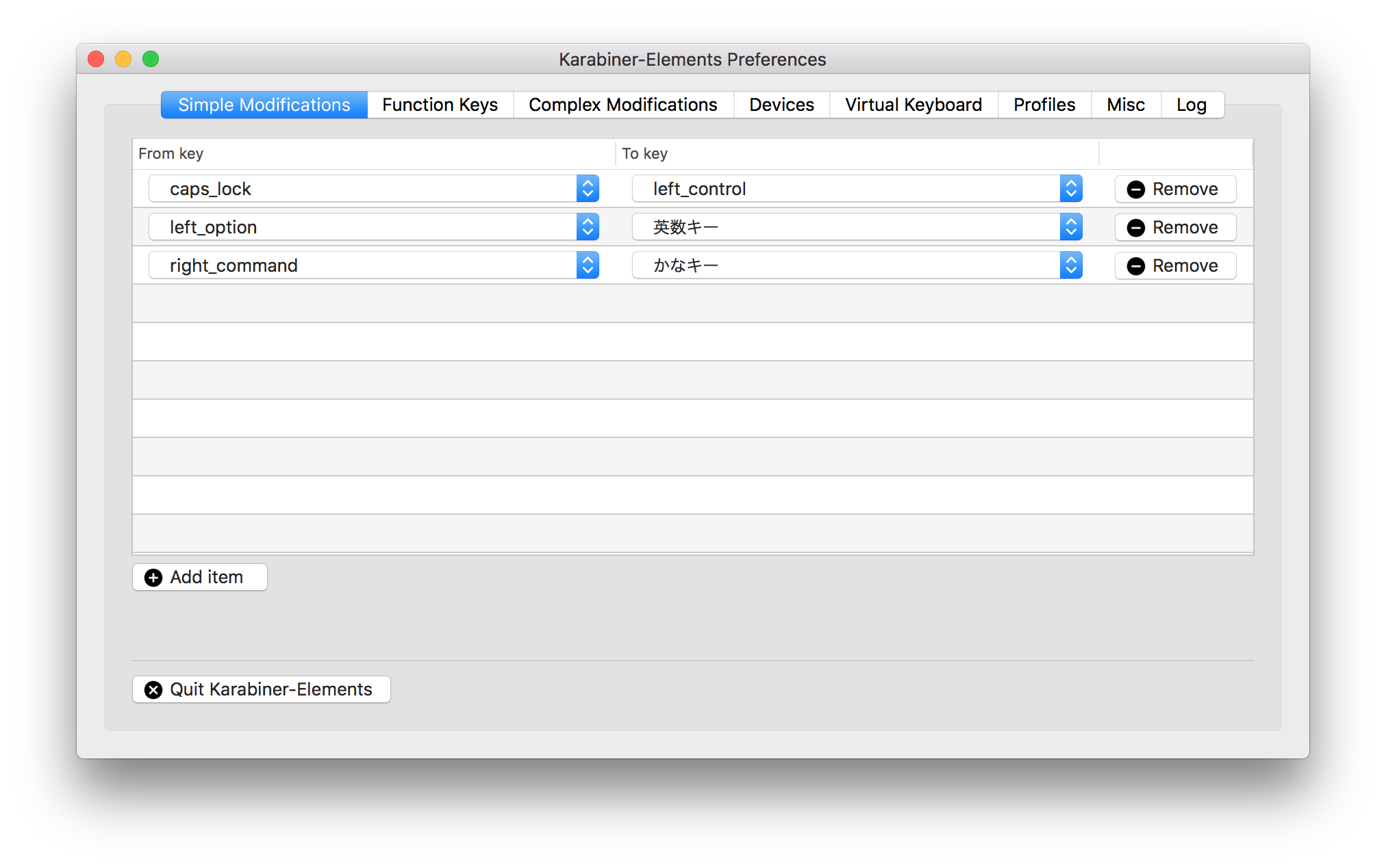
Task: Open the Virtual Keyboard tab
Action: point(914,105)
